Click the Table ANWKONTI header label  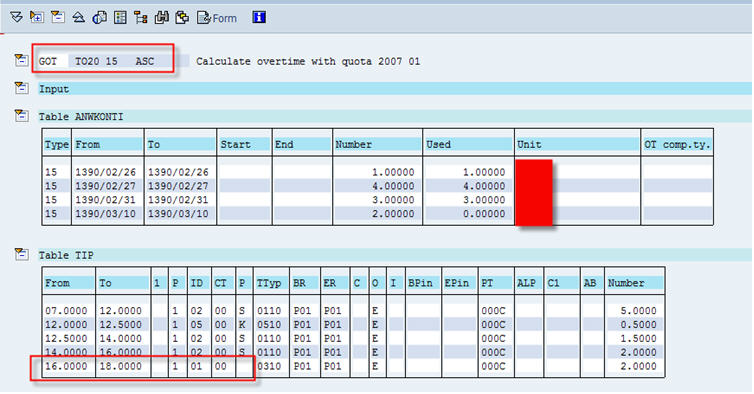tap(81, 117)
